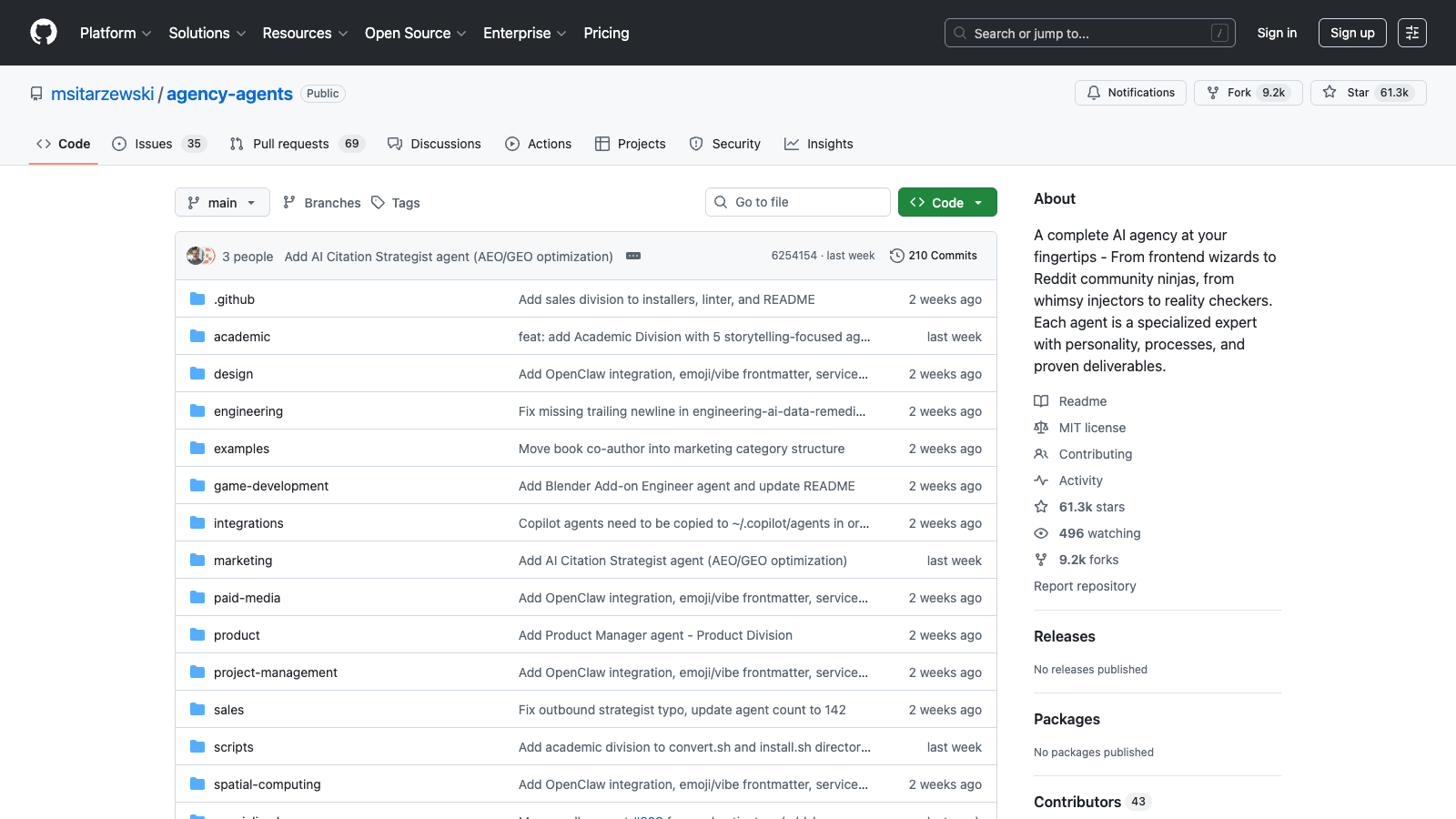Click the Notifications bell button

pos(1130,93)
